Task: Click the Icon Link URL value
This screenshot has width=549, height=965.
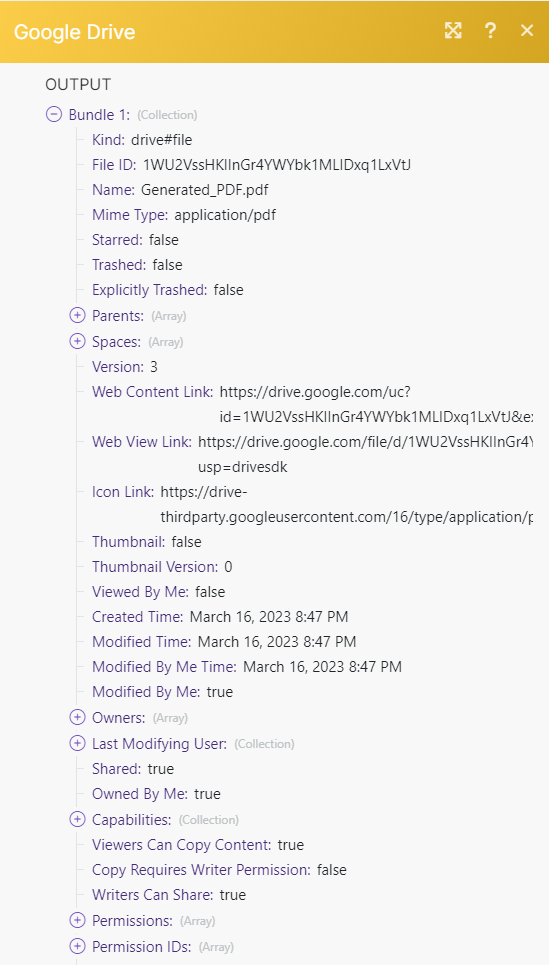Action: pyautogui.click(x=347, y=505)
